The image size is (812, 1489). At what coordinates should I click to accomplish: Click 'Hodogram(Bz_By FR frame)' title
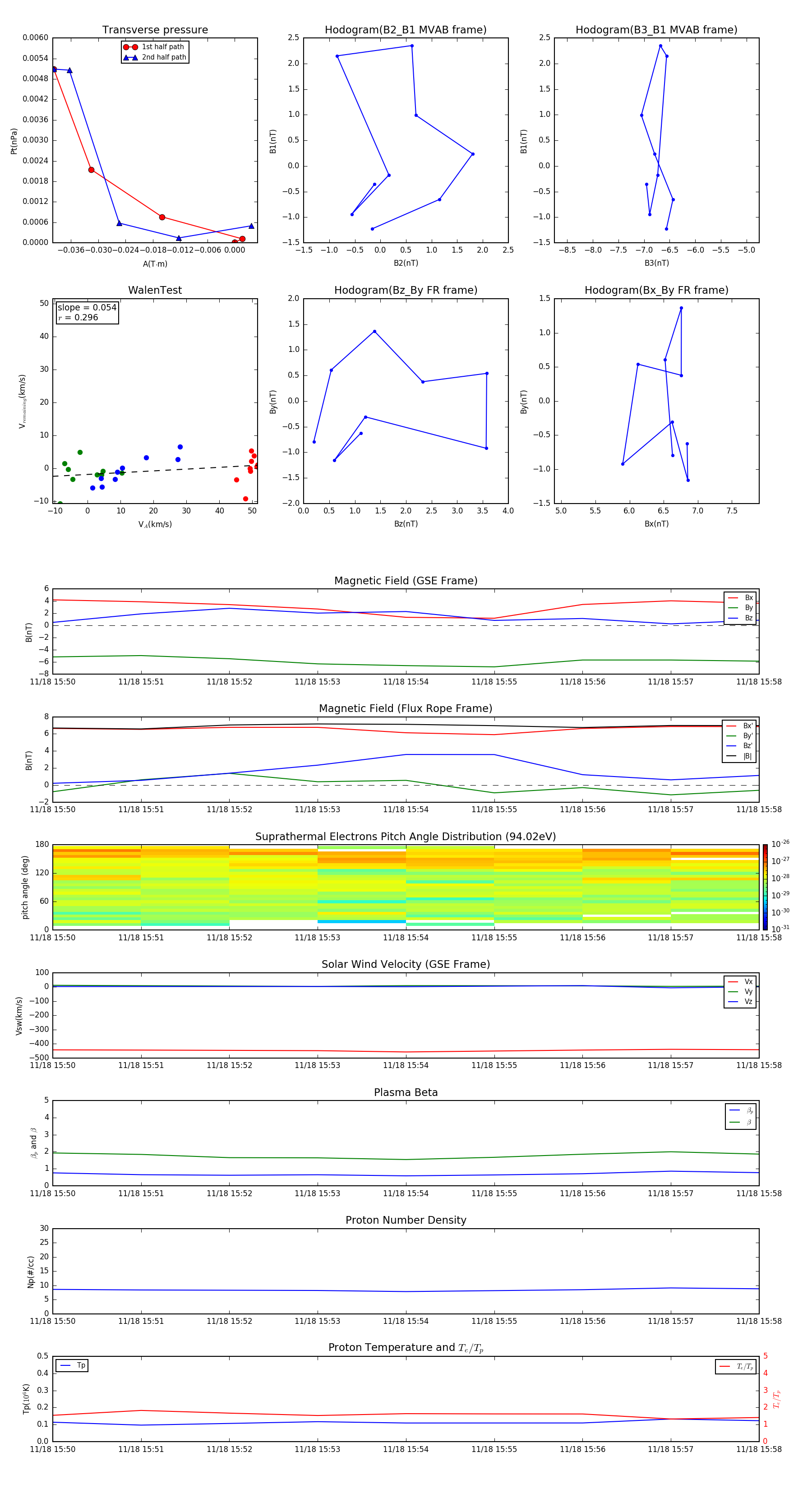406,290
